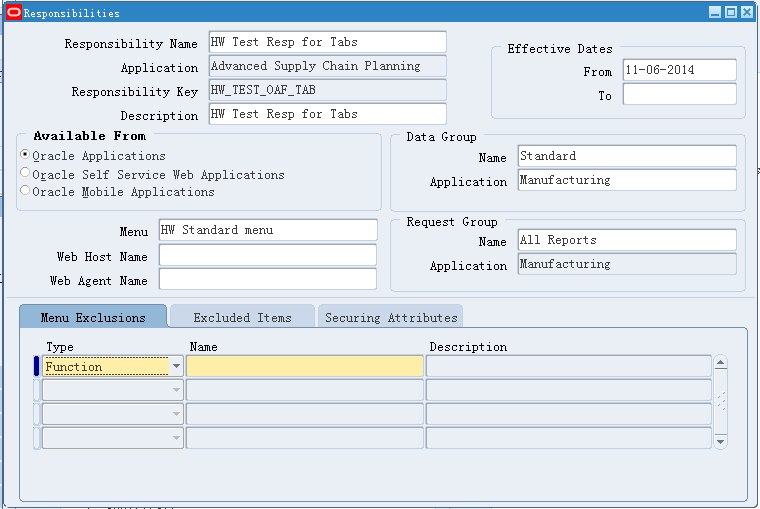
Task: Click the Name cell in fourth exclusion row
Action: click(x=305, y=438)
